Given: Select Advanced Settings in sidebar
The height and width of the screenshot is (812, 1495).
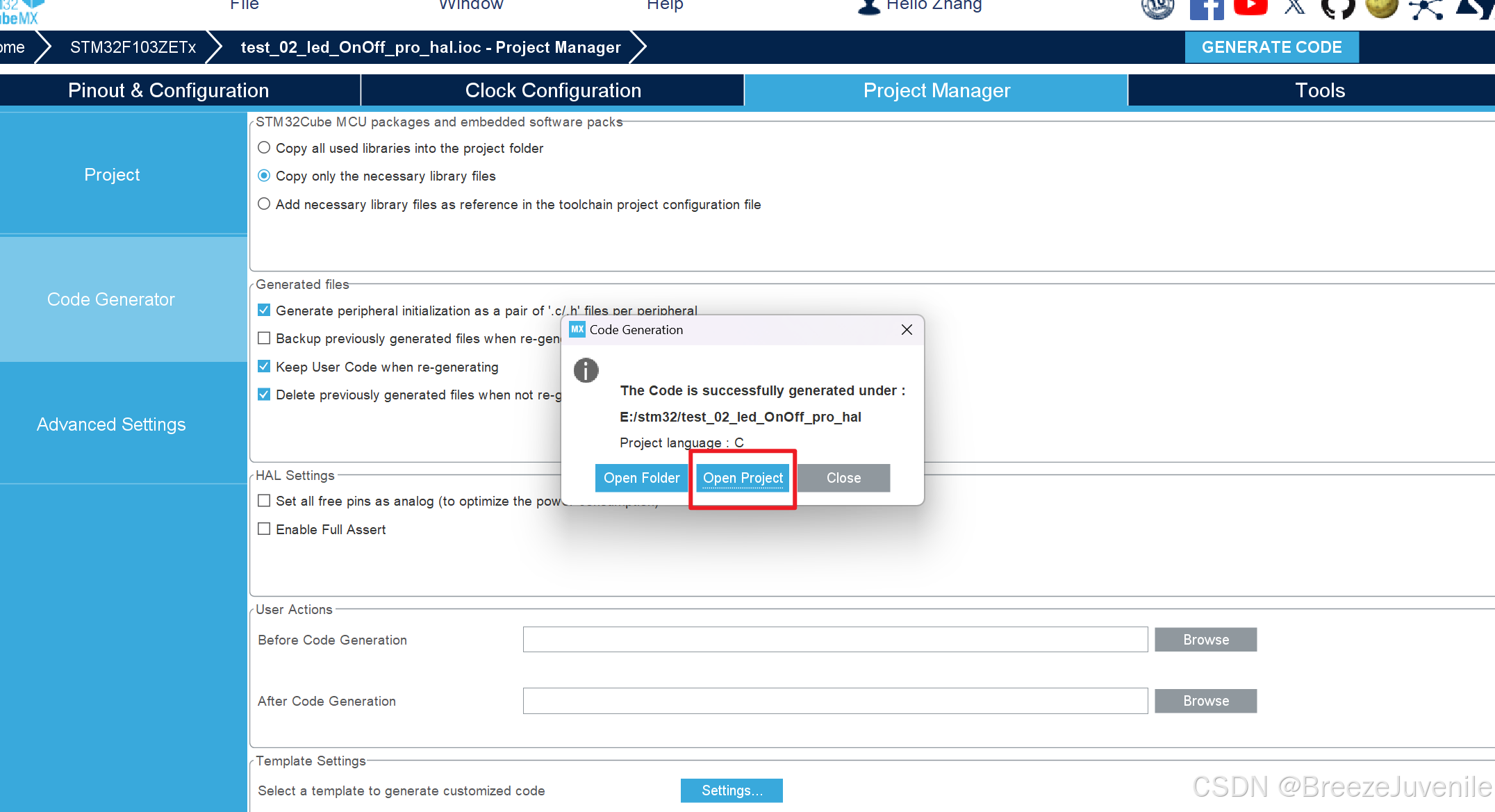Looking at the screenshot, I should tap(111, 424).
